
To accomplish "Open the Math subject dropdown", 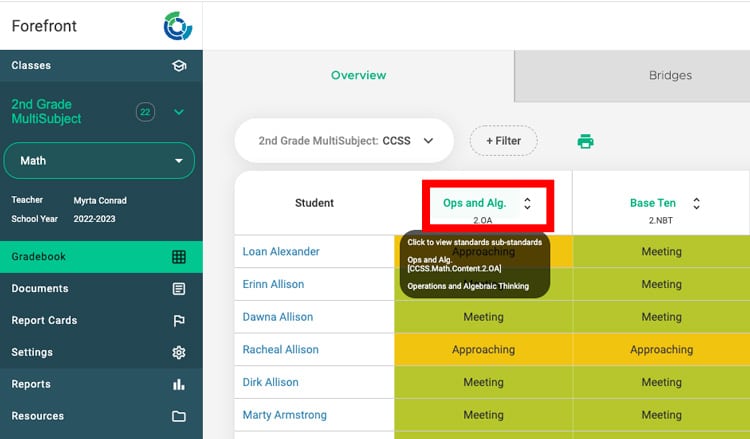I will point(99,161).
